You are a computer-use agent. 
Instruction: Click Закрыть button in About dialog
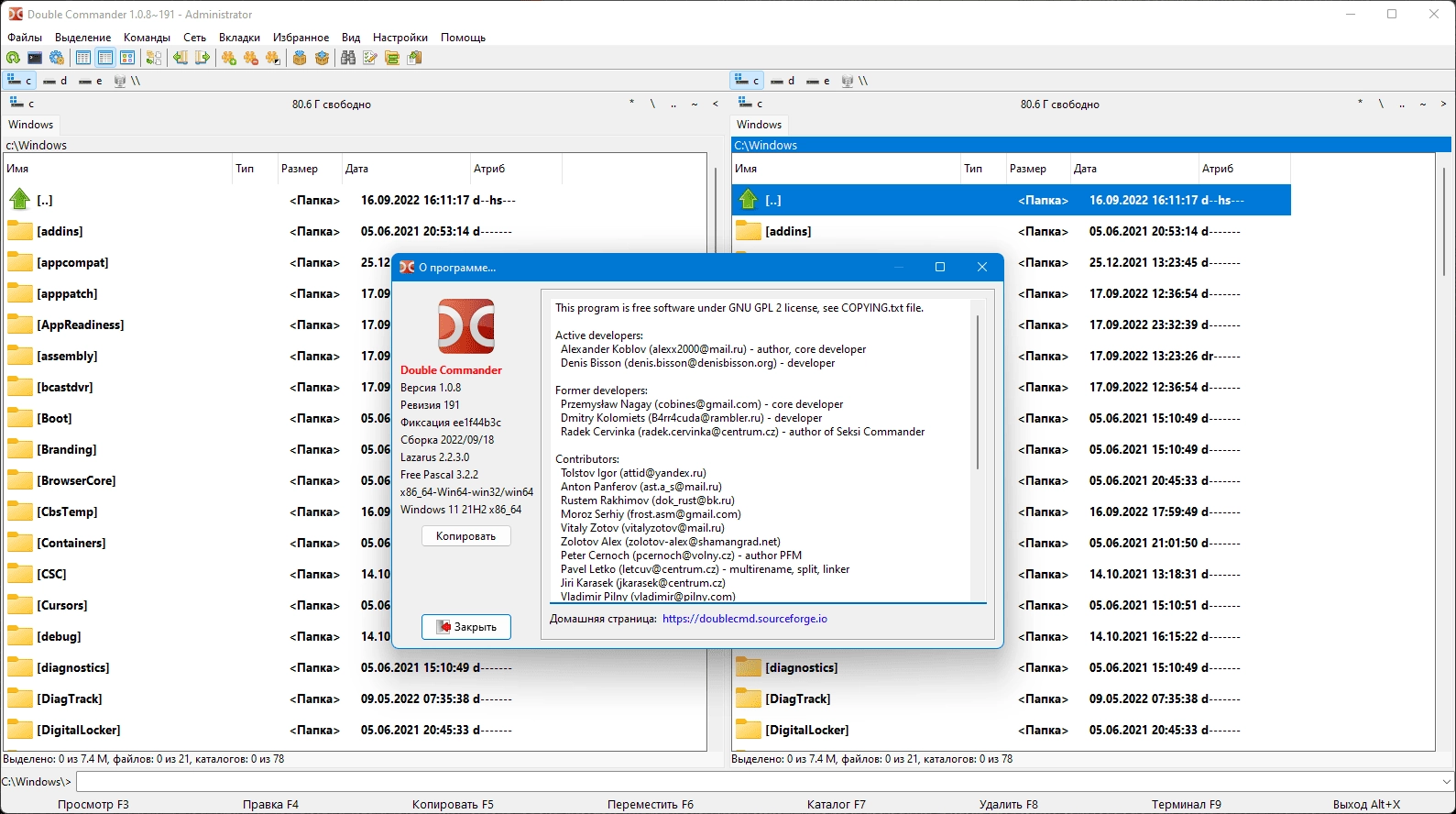(x=466, y=627)
